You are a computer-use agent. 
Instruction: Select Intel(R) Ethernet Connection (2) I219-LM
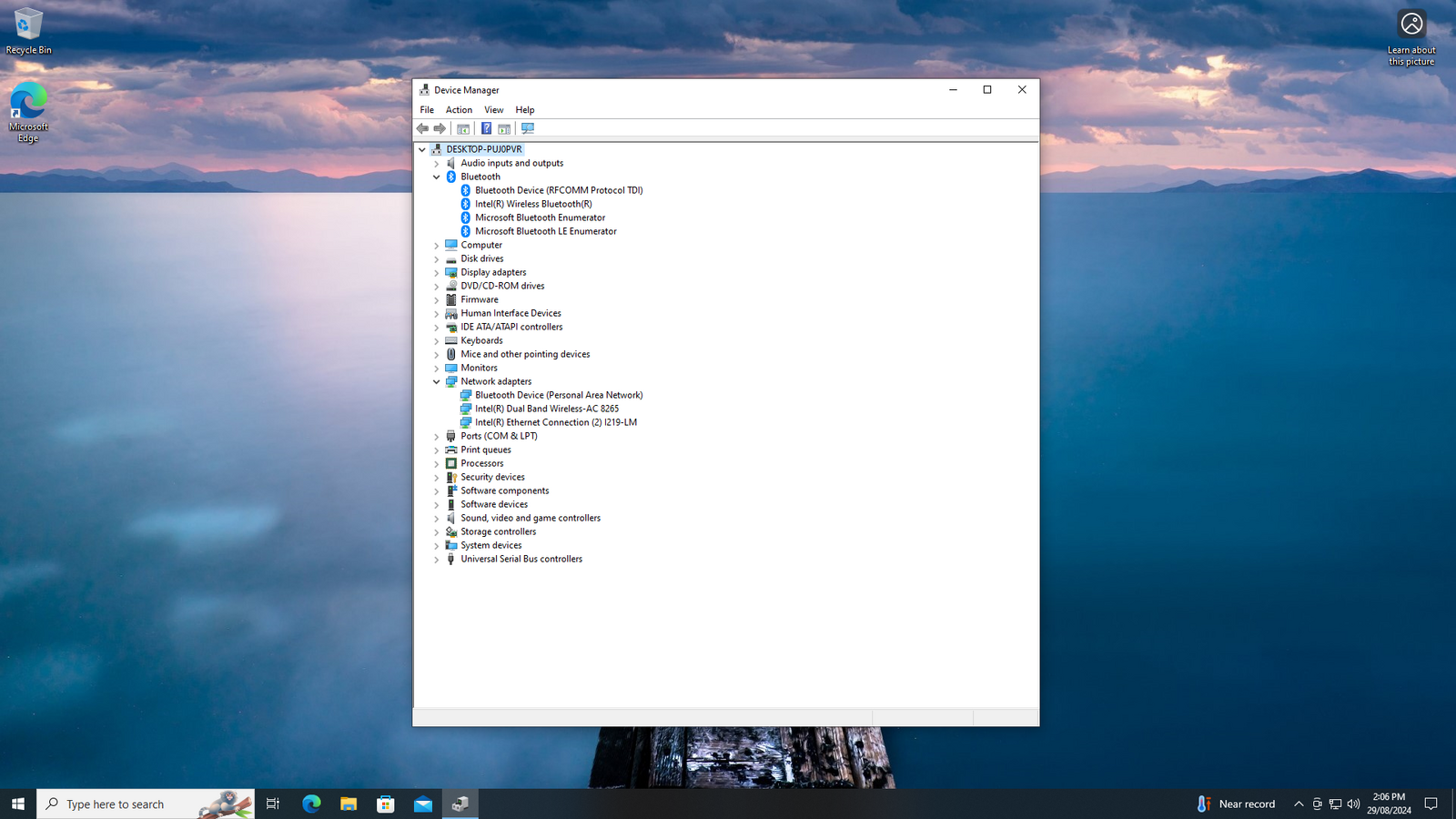coord(556,422)
